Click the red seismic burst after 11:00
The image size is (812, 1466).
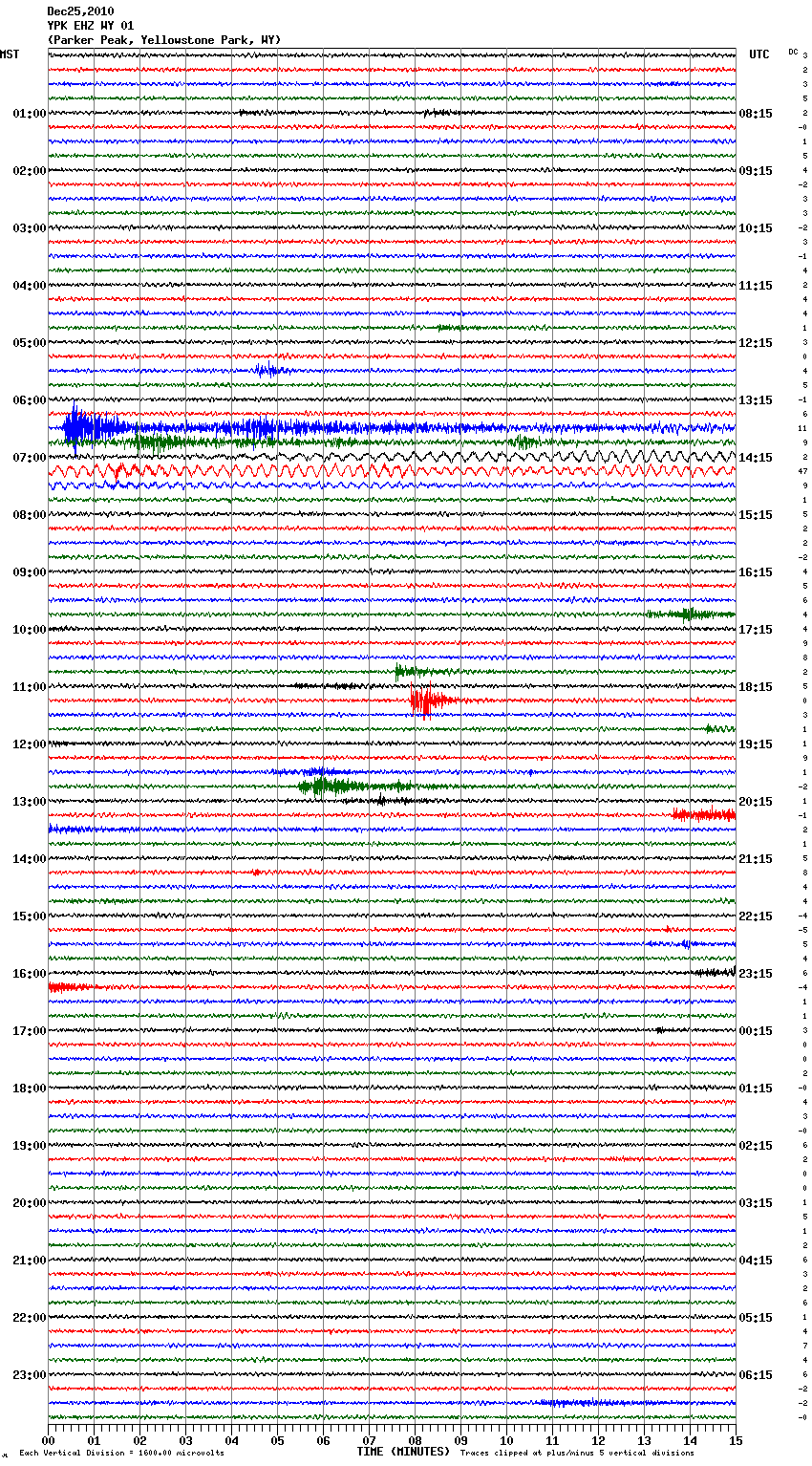click(425, 701)
